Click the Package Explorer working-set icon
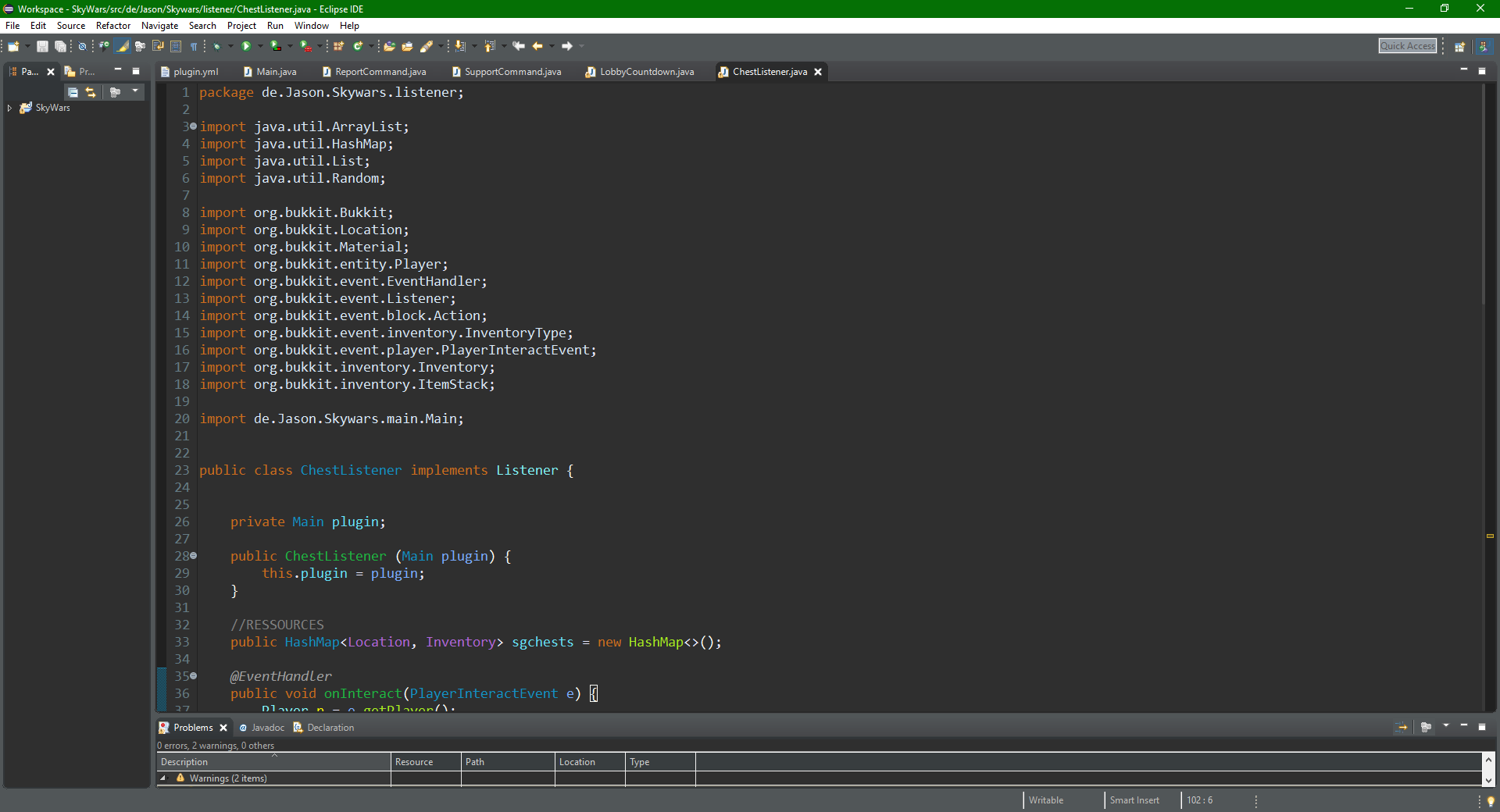Image resolution: width=1500 pixels, height=812 pixels. click(x=115, y=92)
